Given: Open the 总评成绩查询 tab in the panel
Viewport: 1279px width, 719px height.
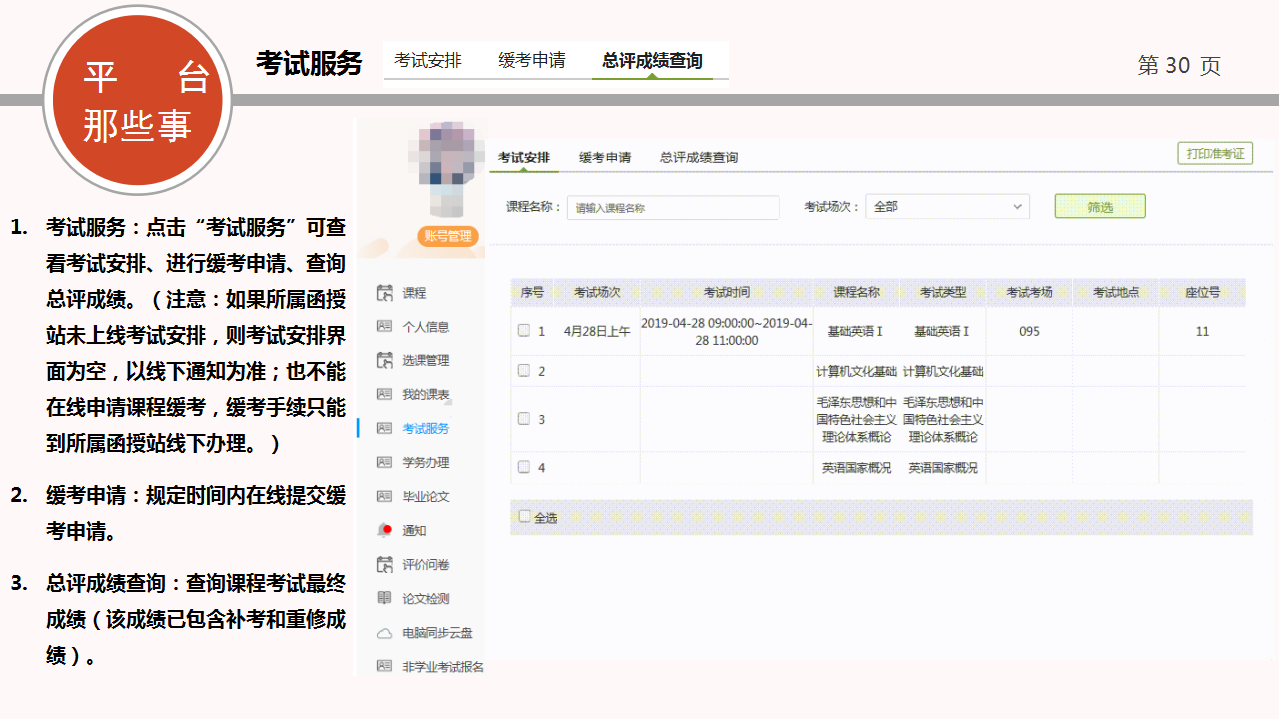Looking at the screenshot, I should point(699,158).
